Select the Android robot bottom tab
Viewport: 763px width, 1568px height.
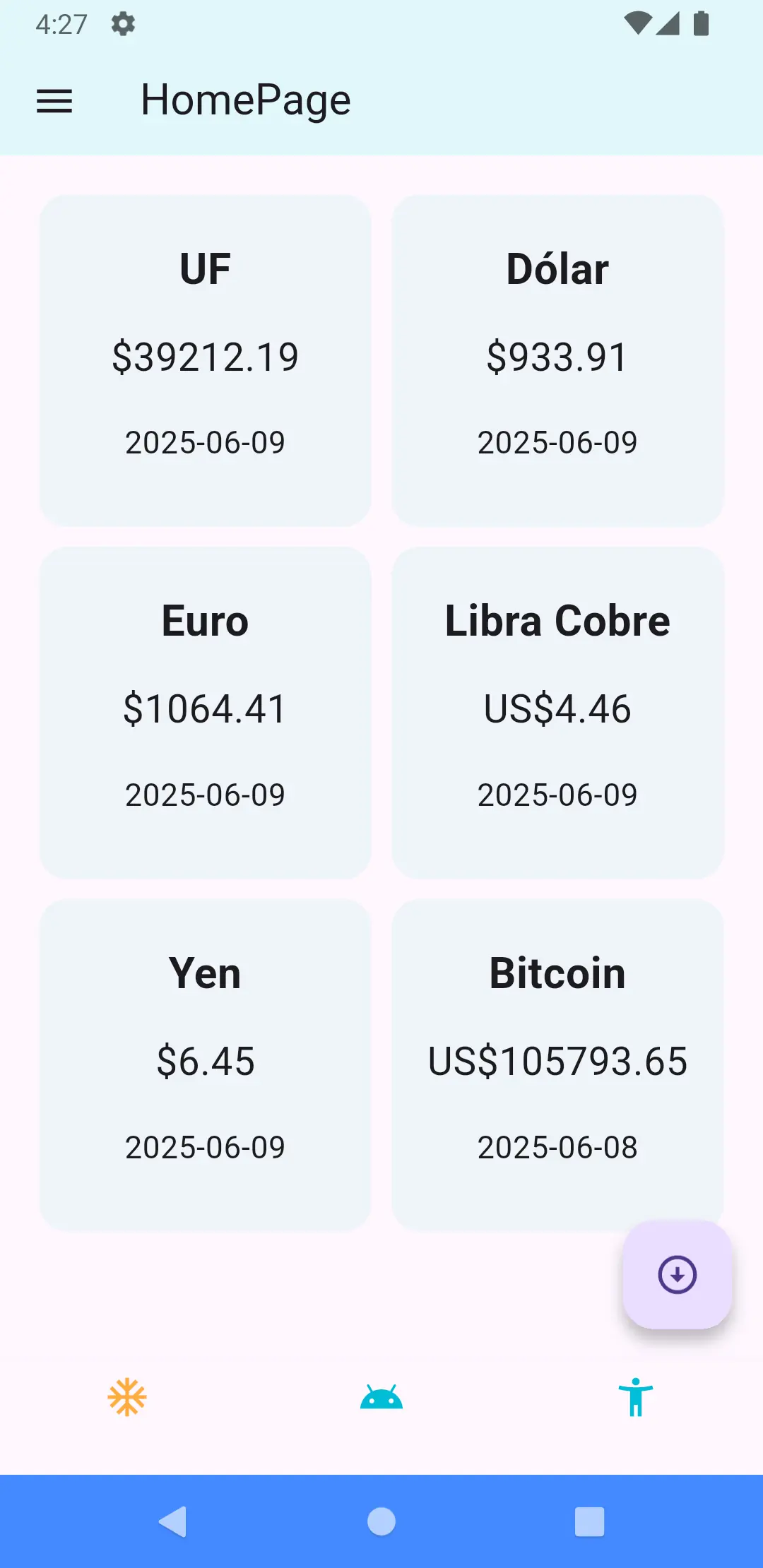click(381, 1397)
